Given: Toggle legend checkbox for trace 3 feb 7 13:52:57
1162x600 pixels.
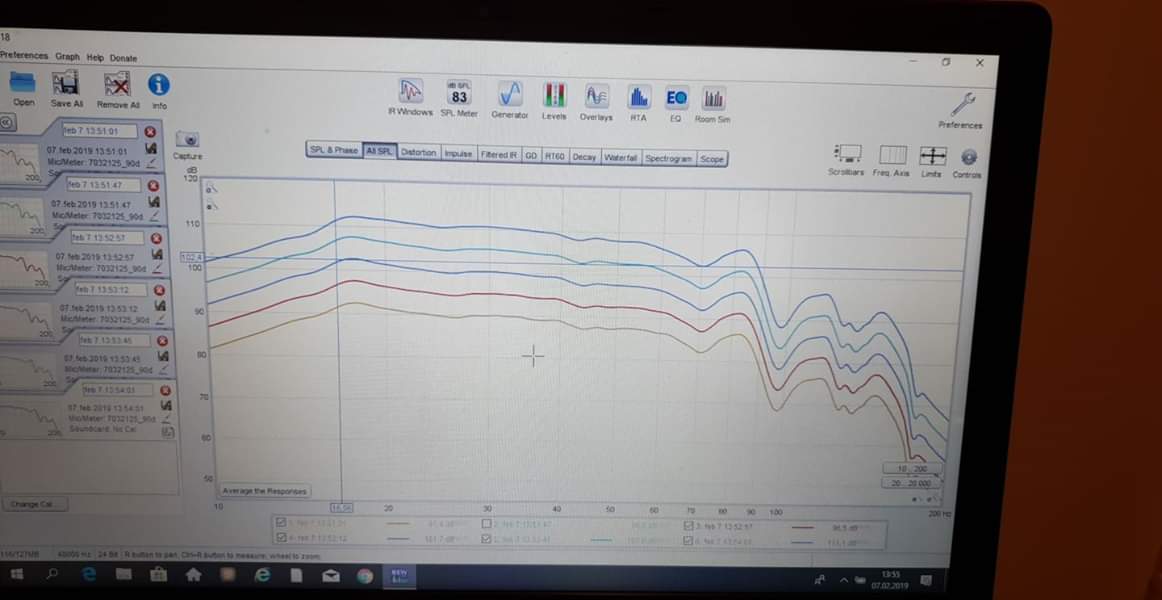Looking at the screenshot, I should pyautogui.click(x=690, y=527).
